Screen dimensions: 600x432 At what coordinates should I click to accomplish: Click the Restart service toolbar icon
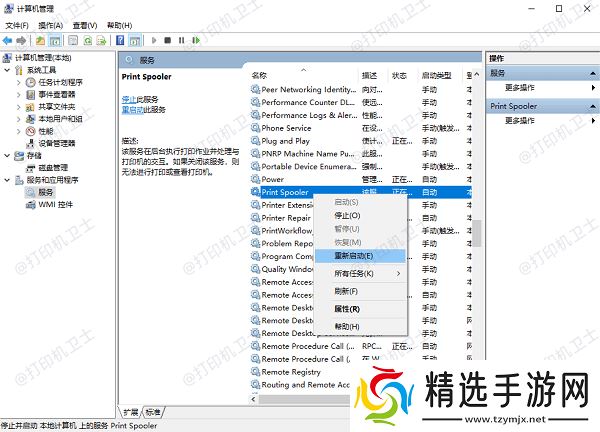pos(196,41)
